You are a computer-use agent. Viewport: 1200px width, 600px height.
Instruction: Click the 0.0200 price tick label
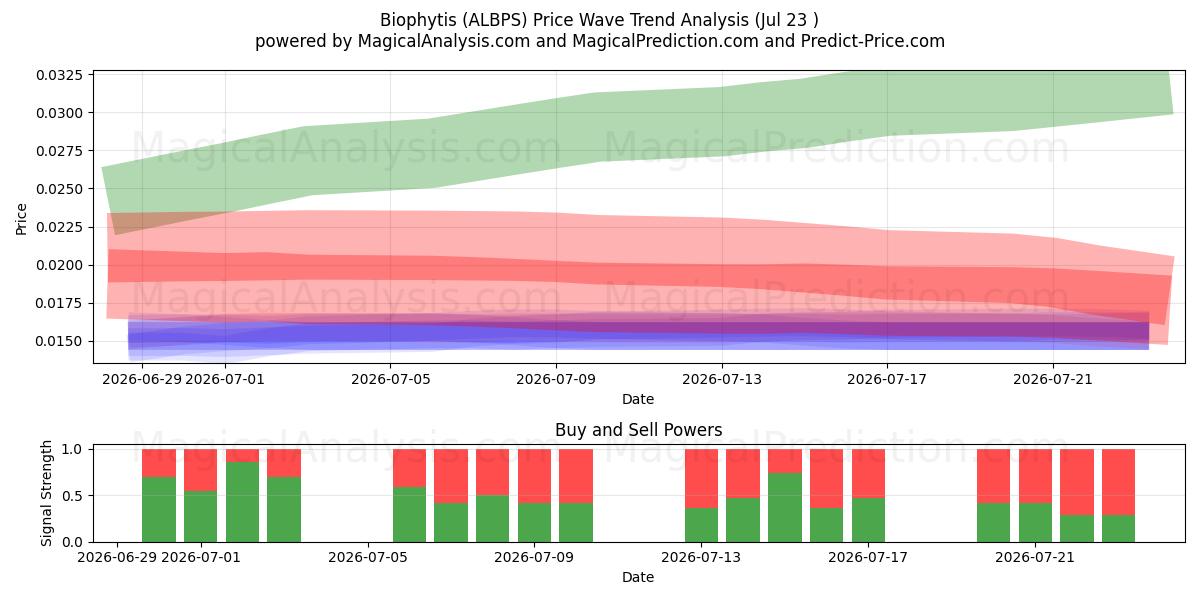[62, 265]
